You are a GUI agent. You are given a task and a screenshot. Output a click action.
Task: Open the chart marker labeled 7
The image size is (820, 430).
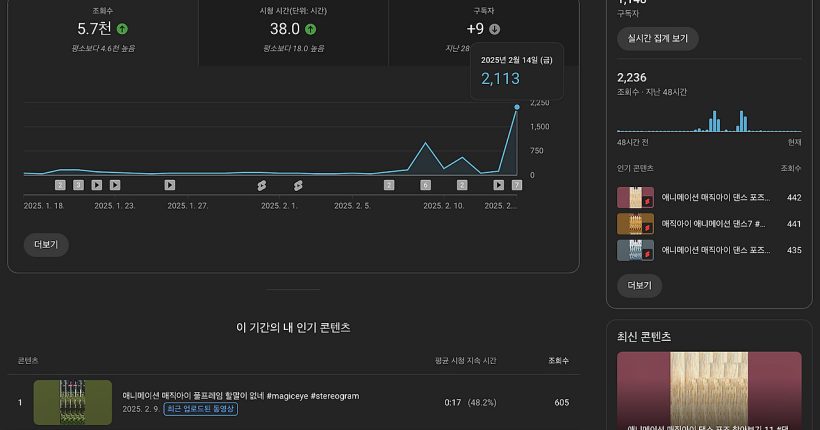tap(517, 185)
